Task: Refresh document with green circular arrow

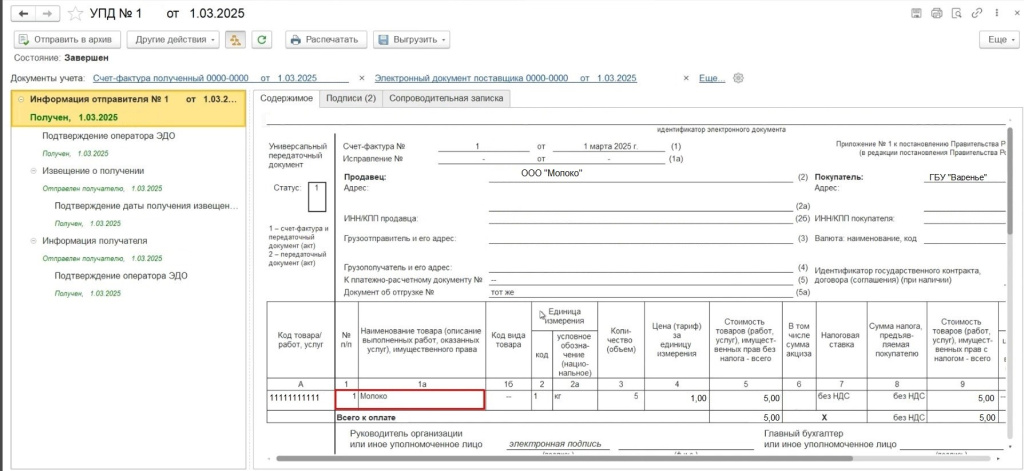Action: (262, 39)
